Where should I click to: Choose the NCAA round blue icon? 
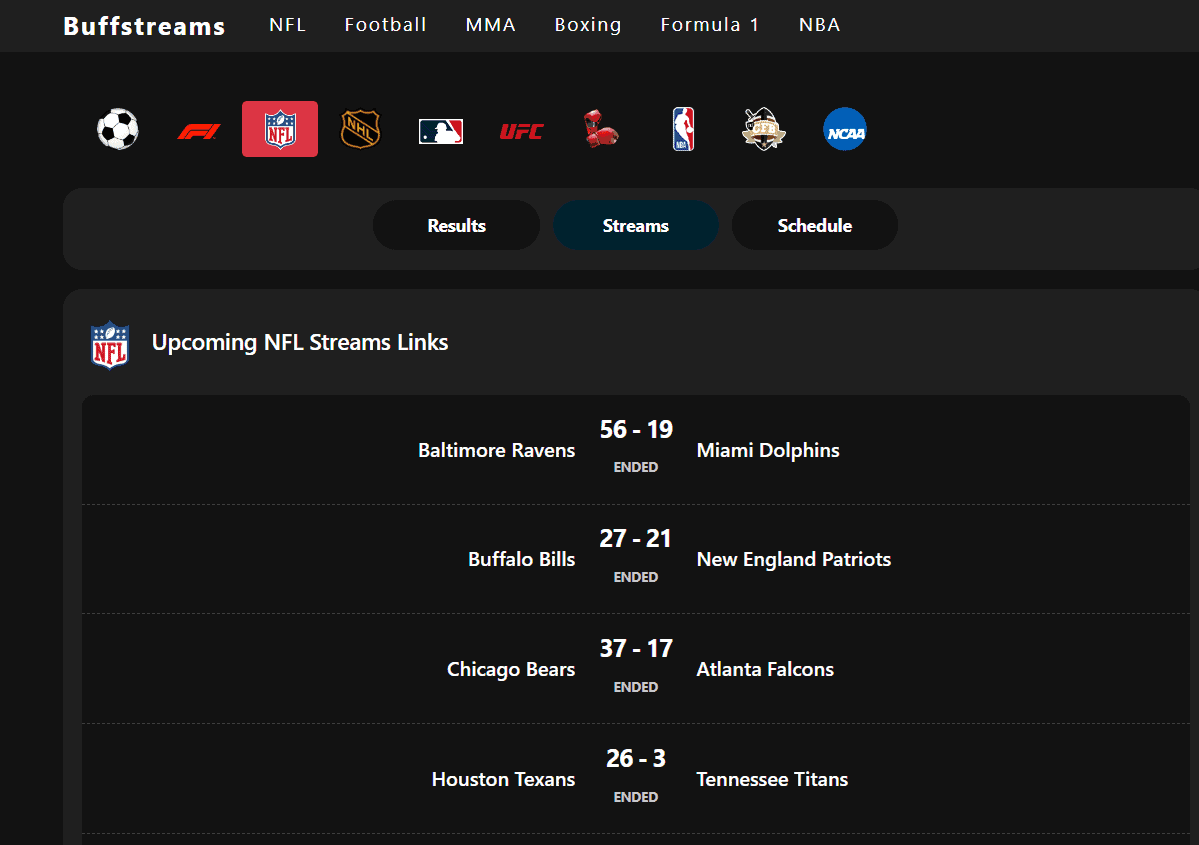coord(845,129)
